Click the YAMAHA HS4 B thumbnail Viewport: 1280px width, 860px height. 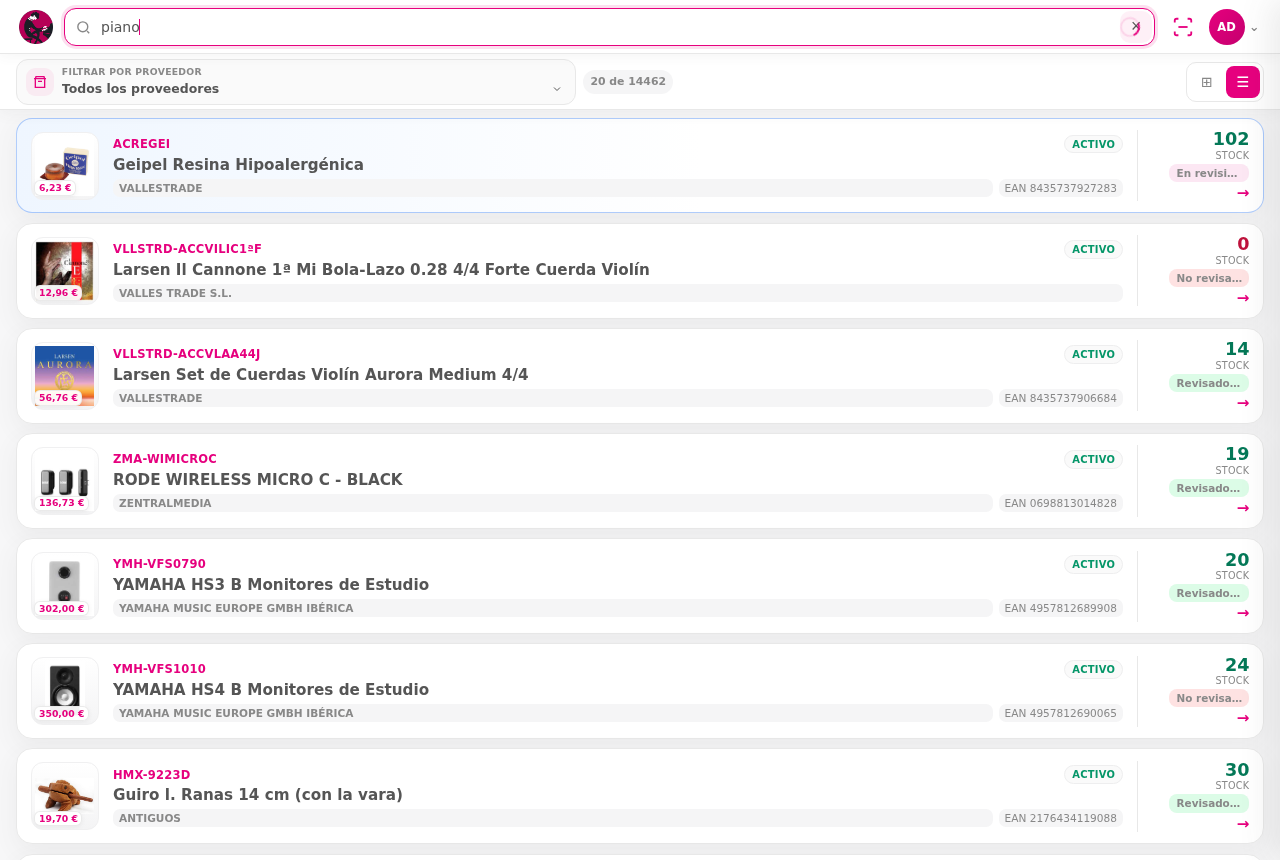point(65,690)
